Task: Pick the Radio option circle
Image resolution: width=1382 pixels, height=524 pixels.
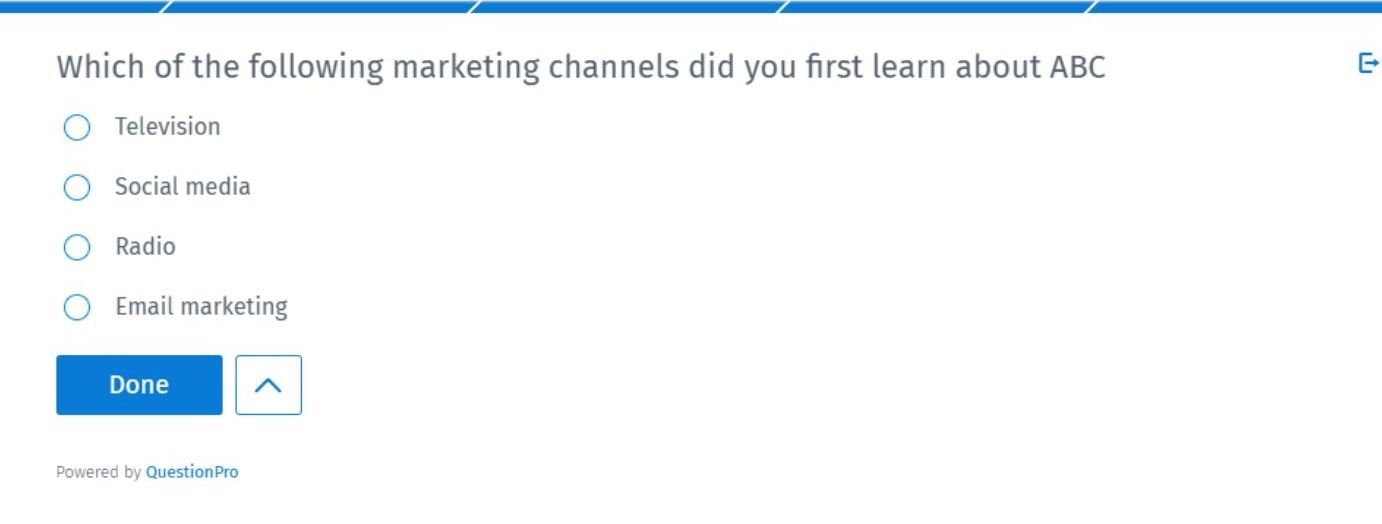Action: click(77, 248)
